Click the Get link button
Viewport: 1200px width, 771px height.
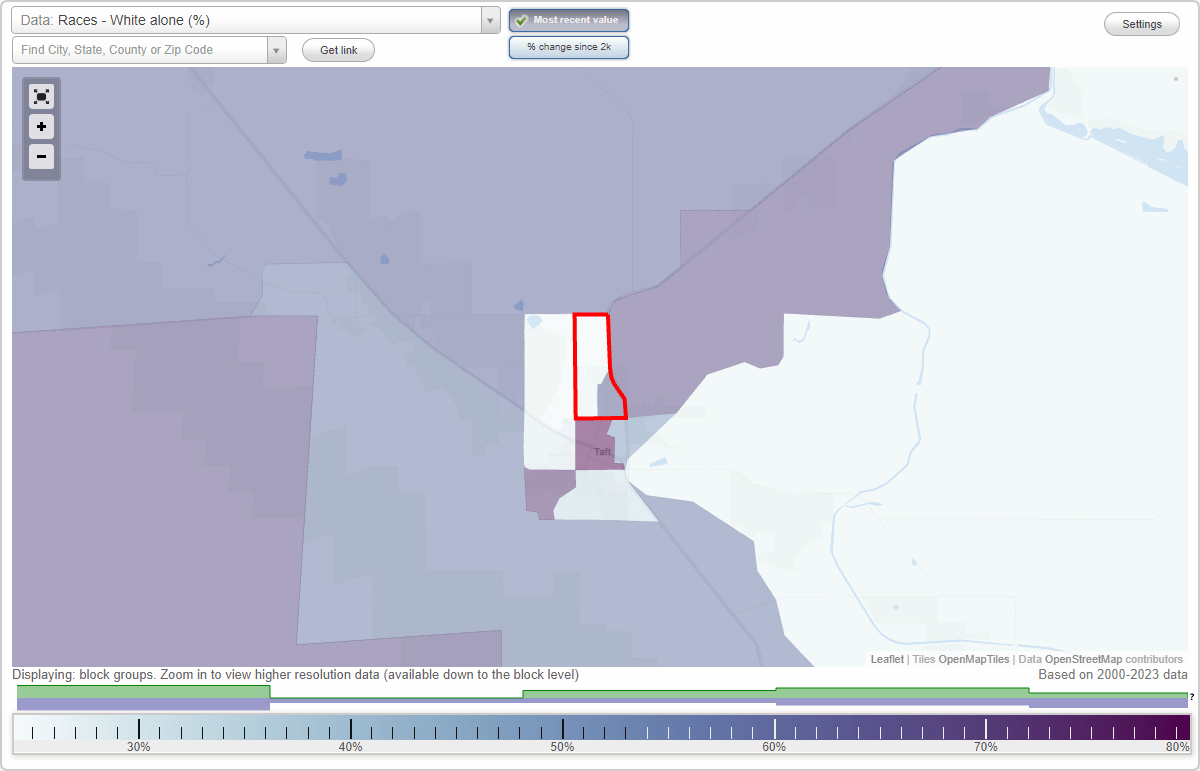[338, 49]
